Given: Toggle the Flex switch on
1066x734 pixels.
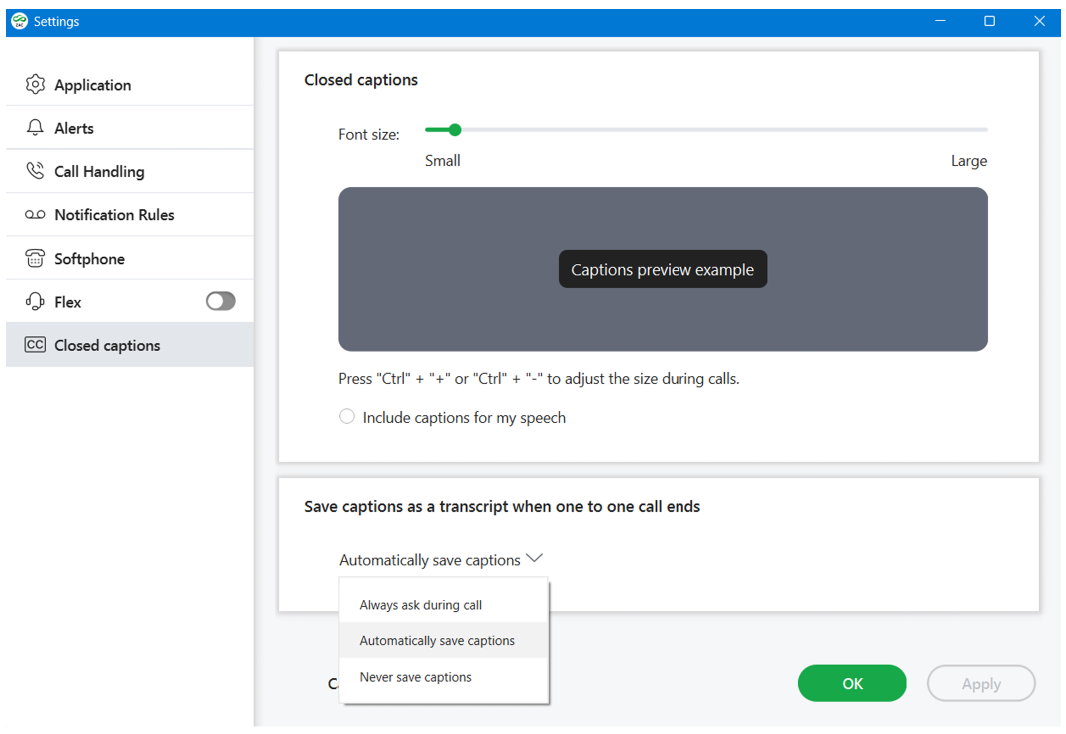Looking at the screenshot, I should pos(221,301).
